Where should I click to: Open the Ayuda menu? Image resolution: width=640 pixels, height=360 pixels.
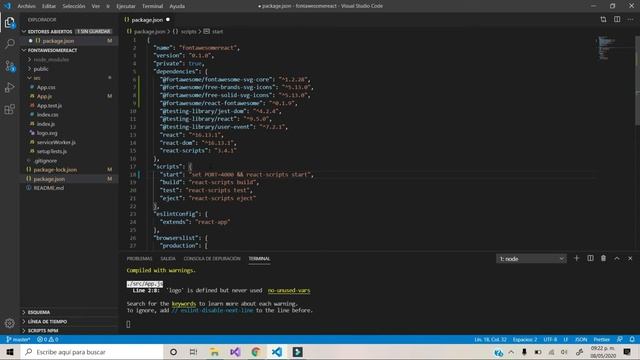pyautogui.click(x=177, y=6)
